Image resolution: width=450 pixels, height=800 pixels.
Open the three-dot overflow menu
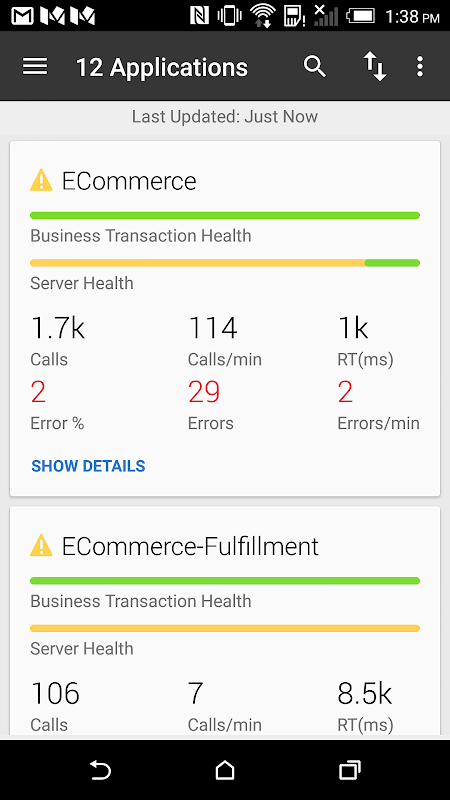419,66
